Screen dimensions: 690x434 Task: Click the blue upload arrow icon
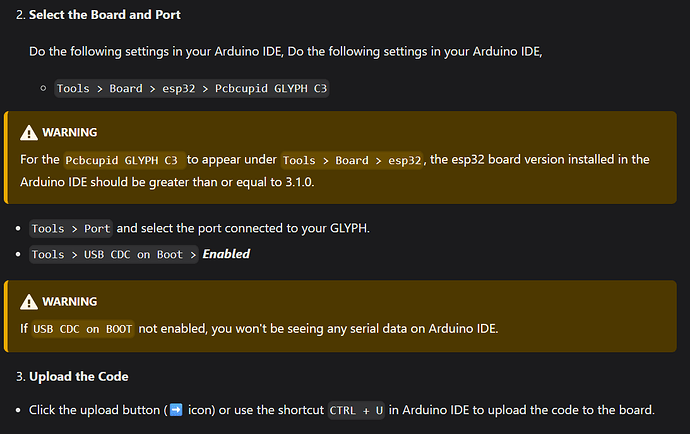point(176,410)
